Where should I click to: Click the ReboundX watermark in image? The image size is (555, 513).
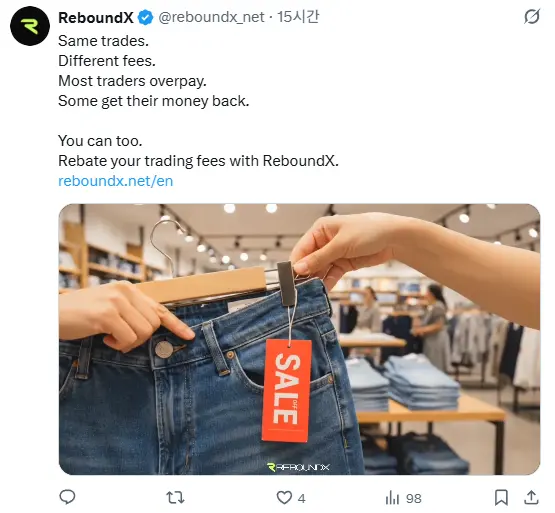coord(298,467)
